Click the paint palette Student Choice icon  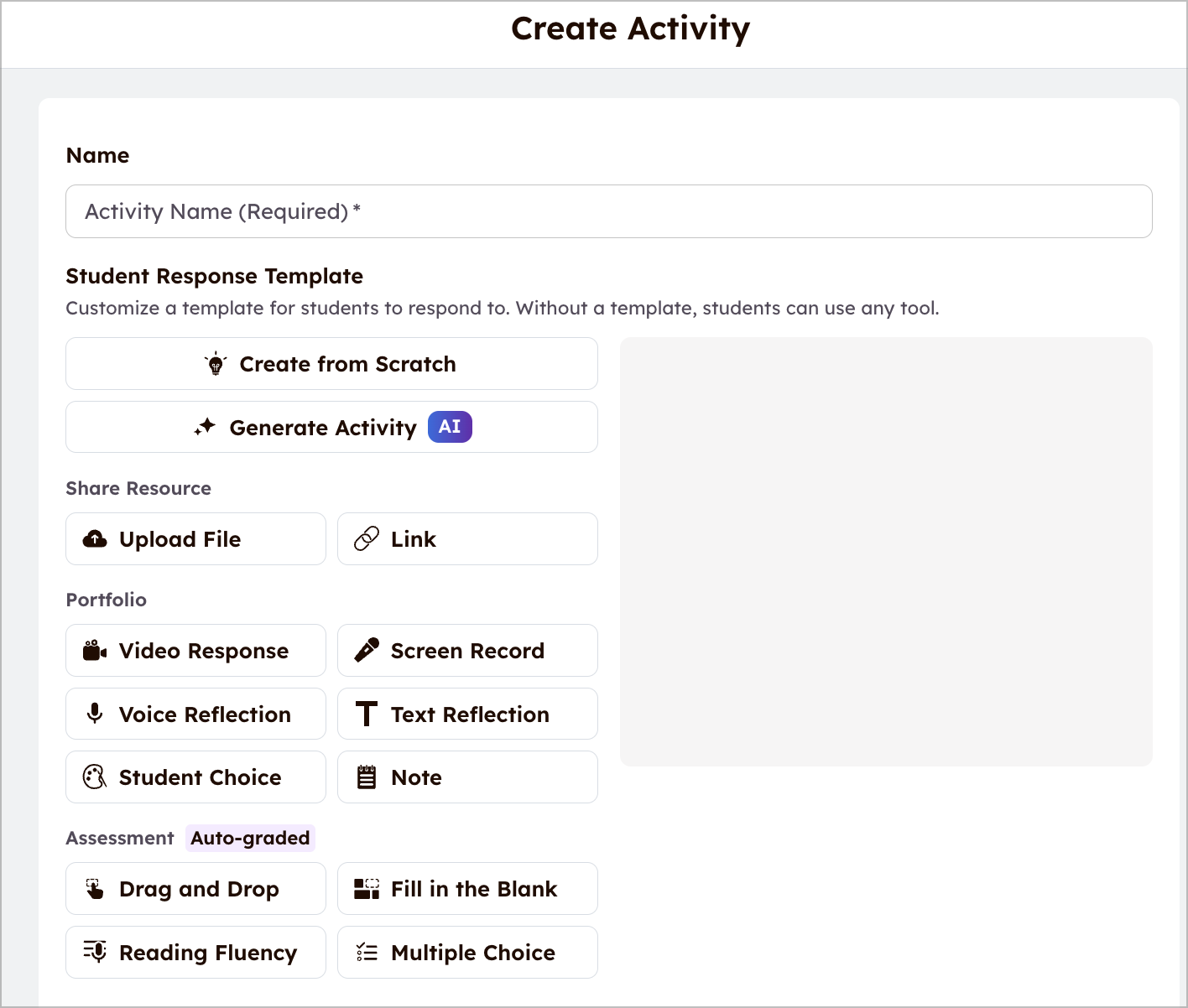coord(95,777)
